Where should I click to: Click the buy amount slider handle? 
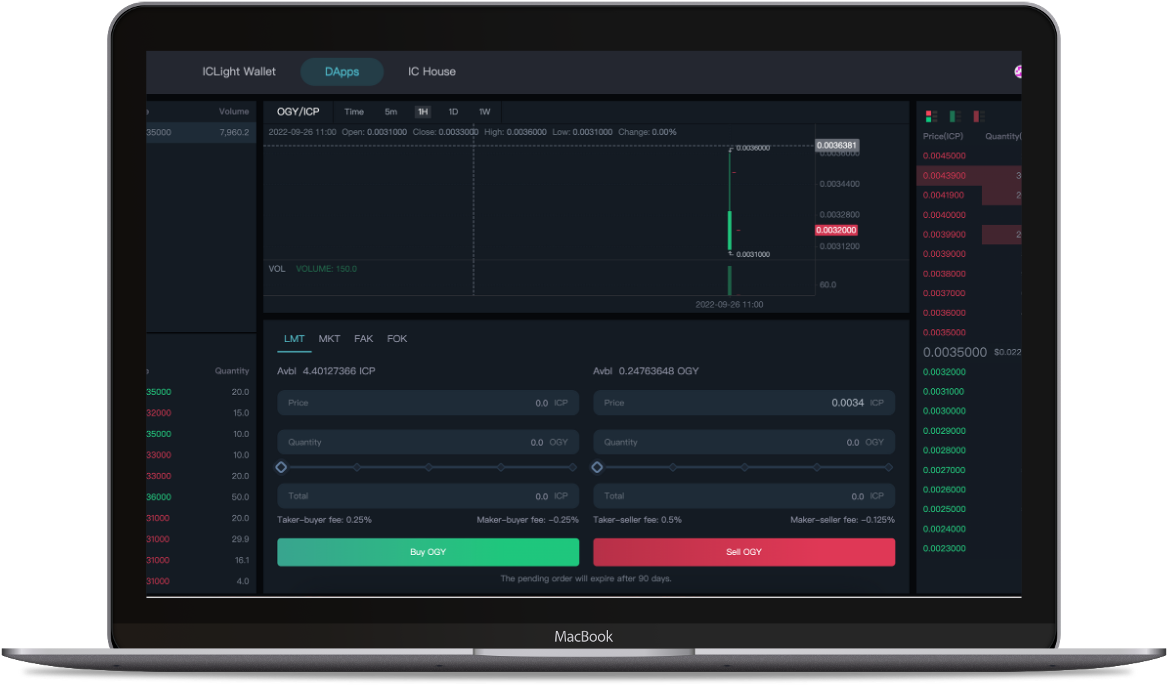(281, 467)
